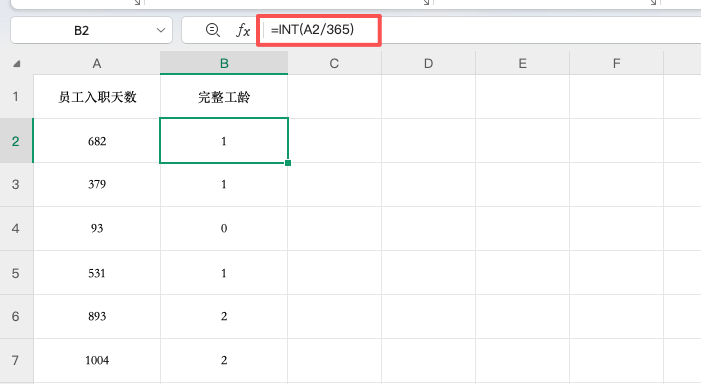The height and width of the screenshot is (384, 701).
Task: Click the name box showing B2
Action: (91, 30)
